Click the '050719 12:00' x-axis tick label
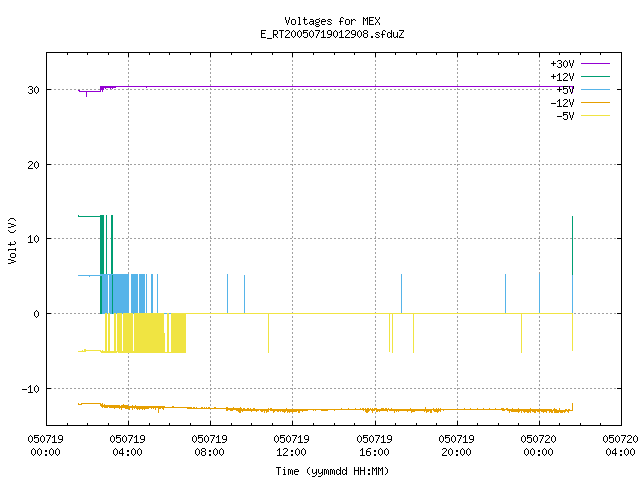 tap(292, 445)
